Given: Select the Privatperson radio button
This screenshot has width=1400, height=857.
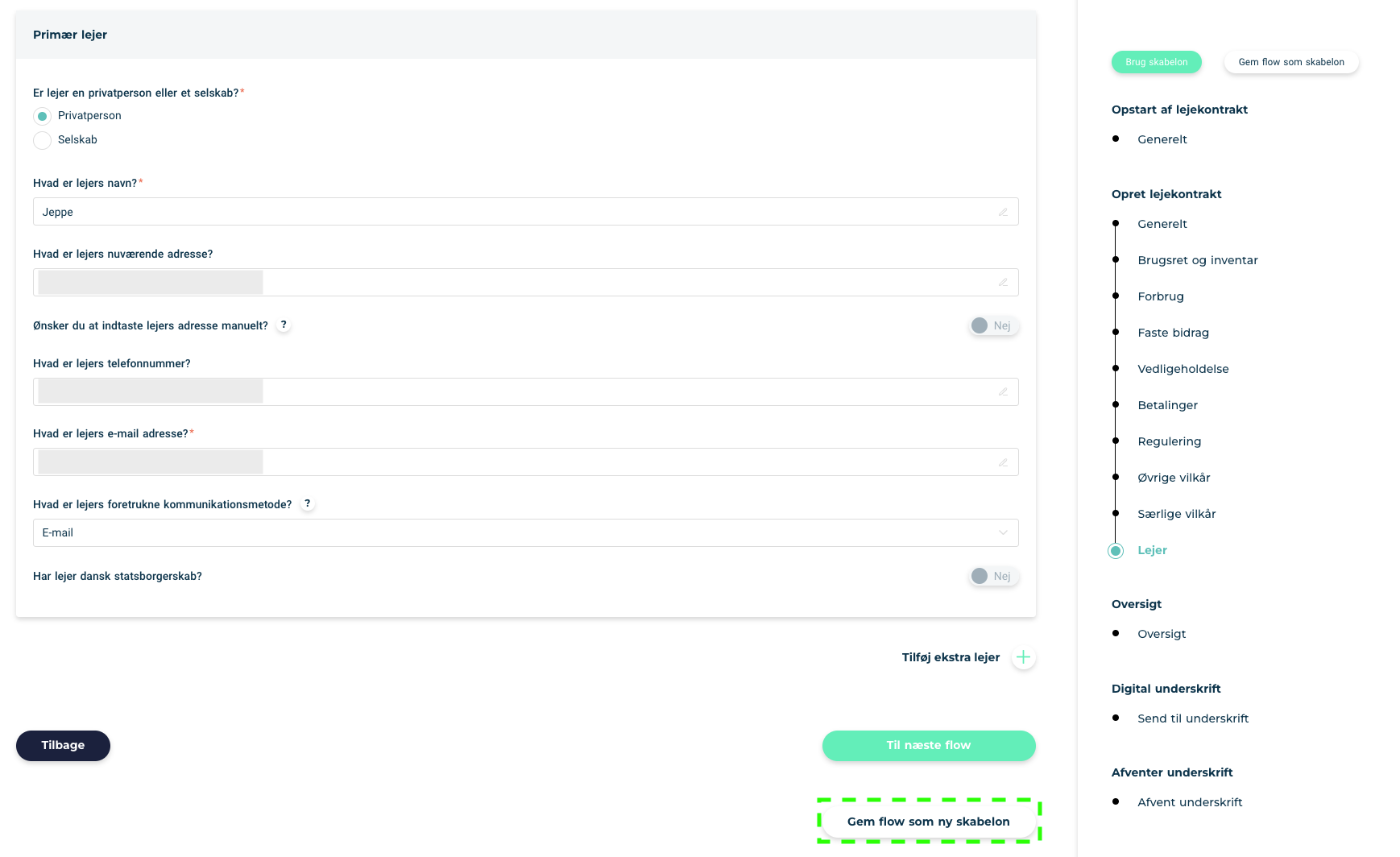Looking at the screenshot, I should [x=43, y=116].
